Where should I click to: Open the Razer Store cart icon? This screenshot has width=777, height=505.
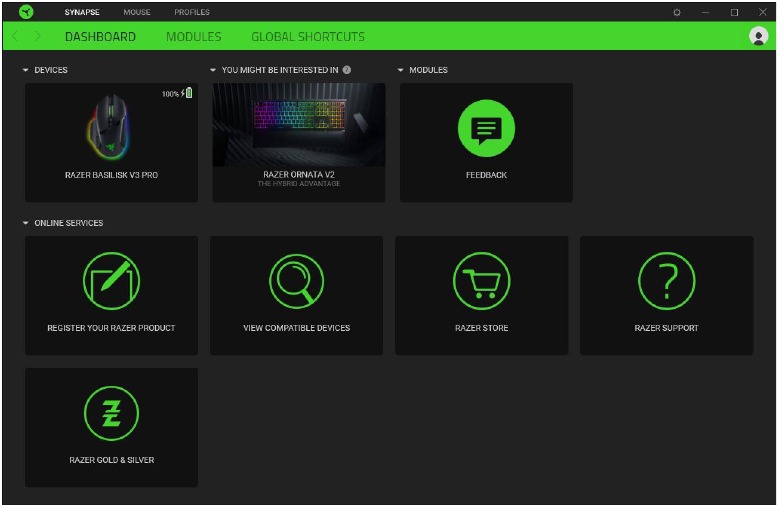(481, 281)
